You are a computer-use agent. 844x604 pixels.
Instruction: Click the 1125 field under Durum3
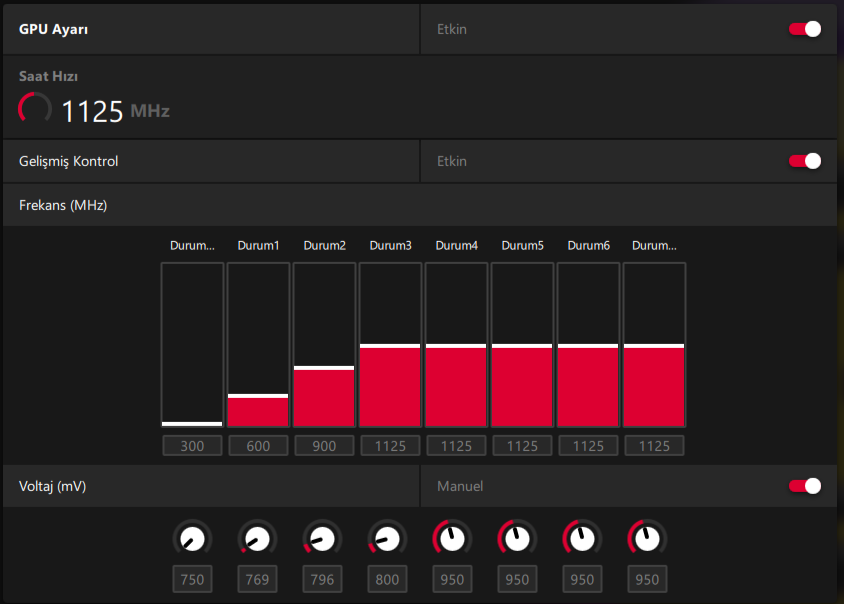click(390, 446)
